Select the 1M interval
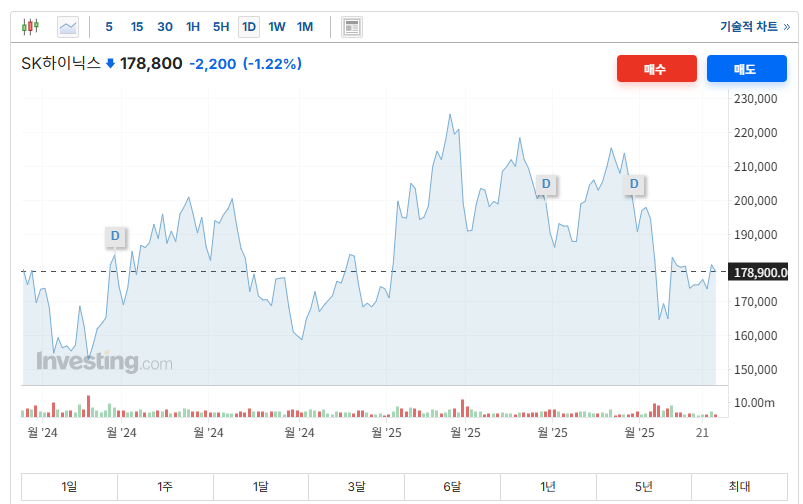Viewport: 803px width, 504px height. (305, 27)
